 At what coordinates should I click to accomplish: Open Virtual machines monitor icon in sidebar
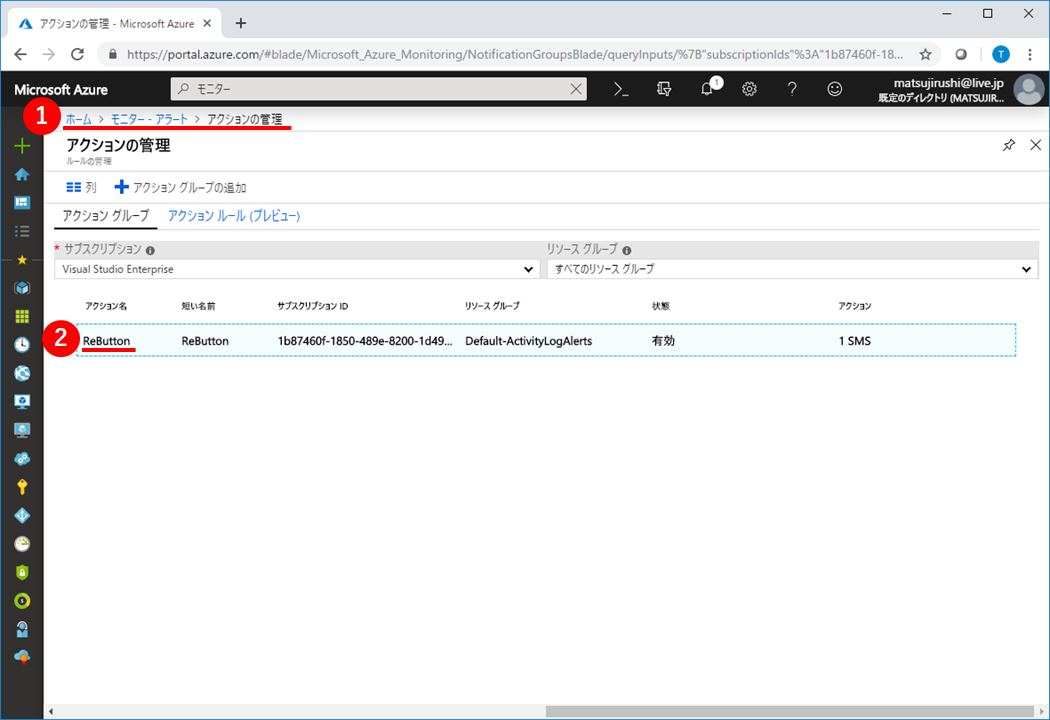[x=22, y=402]
